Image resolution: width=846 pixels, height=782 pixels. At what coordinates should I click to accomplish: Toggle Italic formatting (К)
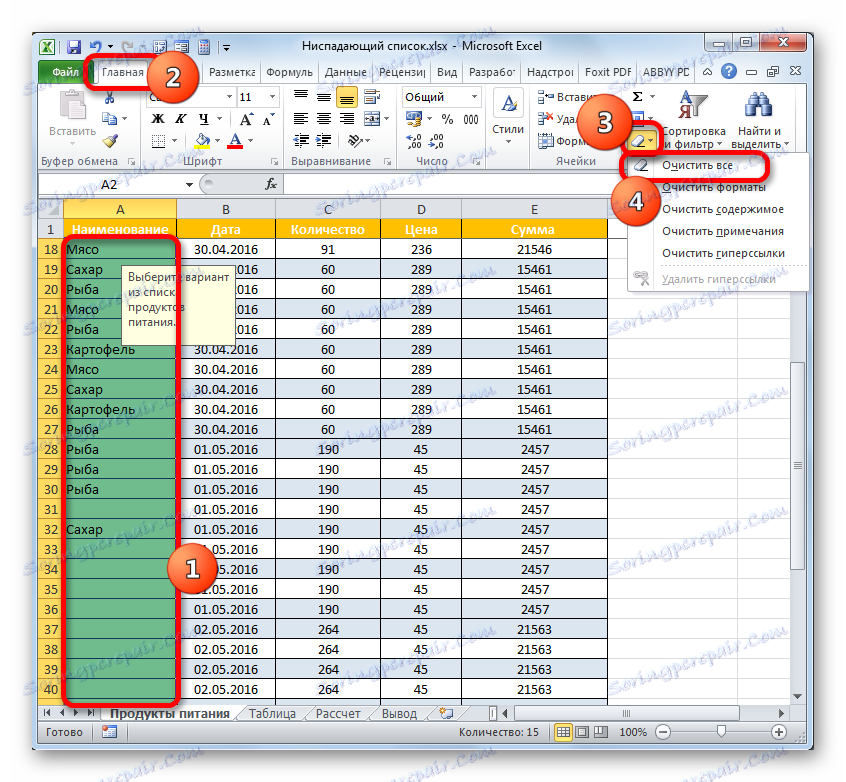180,119
